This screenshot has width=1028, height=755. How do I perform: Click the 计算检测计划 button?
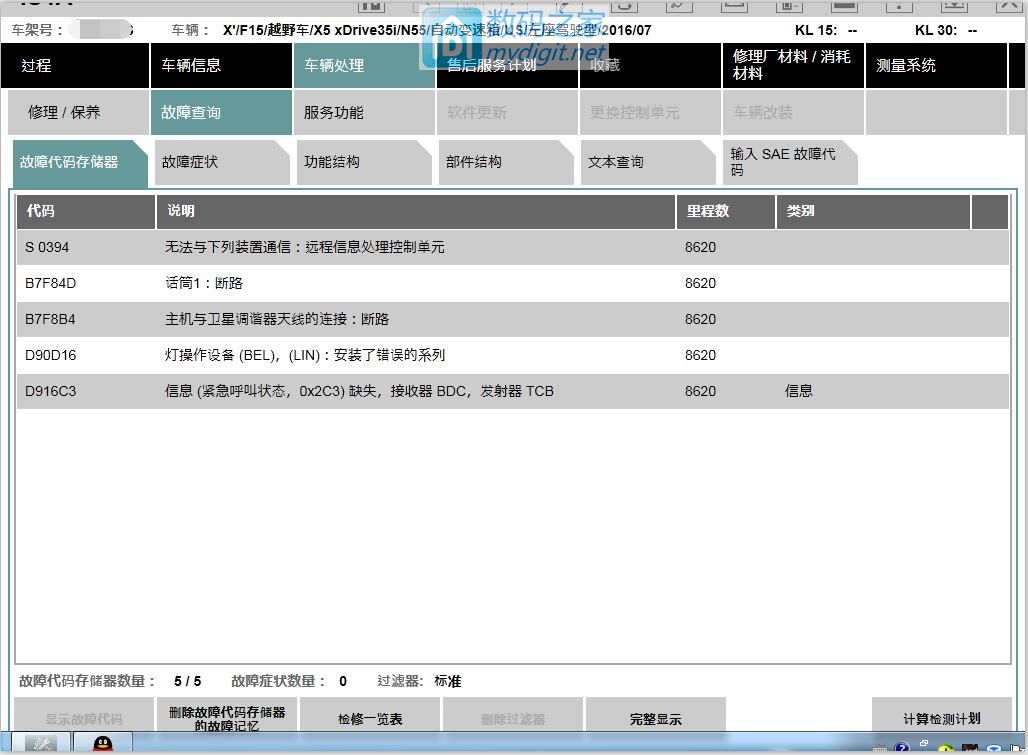(x=943, y=716)
